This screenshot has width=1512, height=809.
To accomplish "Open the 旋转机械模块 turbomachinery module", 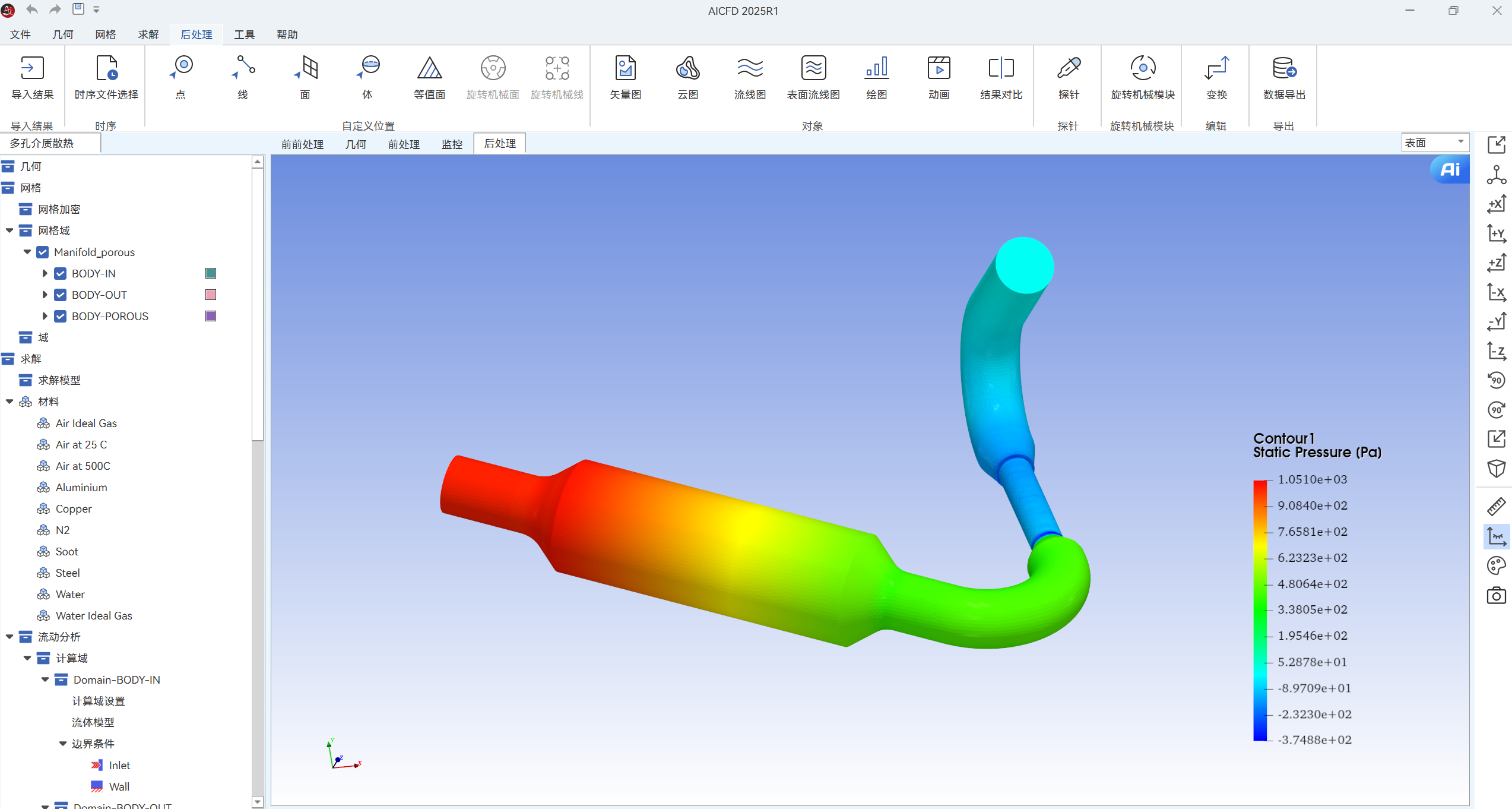I will [x=1143, y=78].
